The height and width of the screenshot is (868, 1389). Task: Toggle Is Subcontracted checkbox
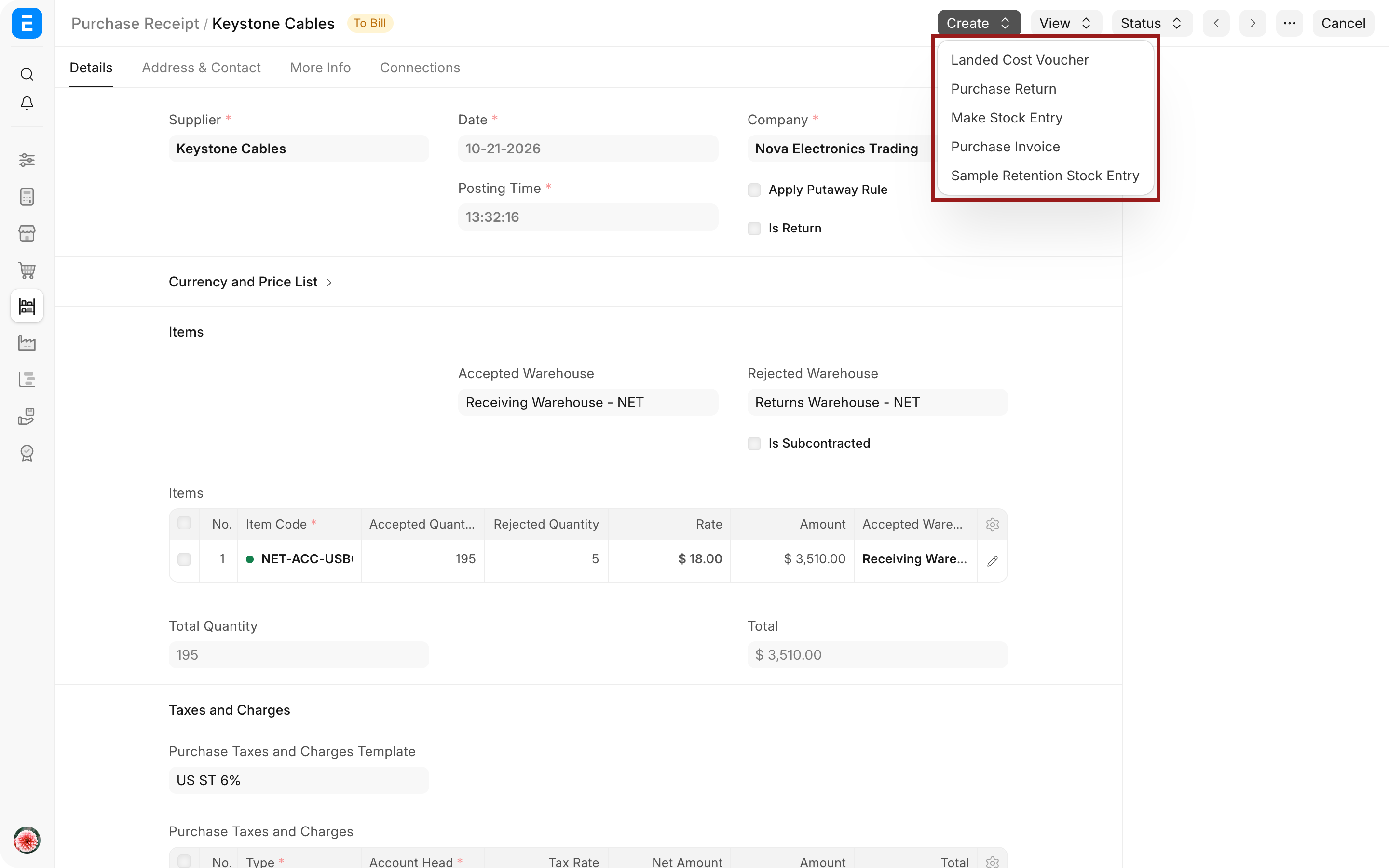tap(754, 444)
